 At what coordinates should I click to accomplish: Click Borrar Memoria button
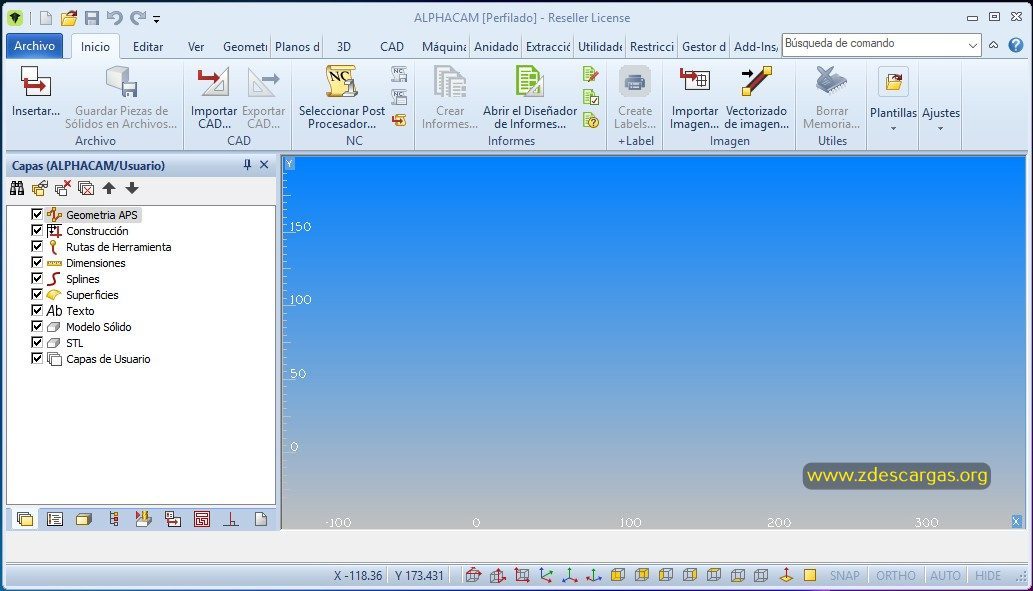click(831, 98)
